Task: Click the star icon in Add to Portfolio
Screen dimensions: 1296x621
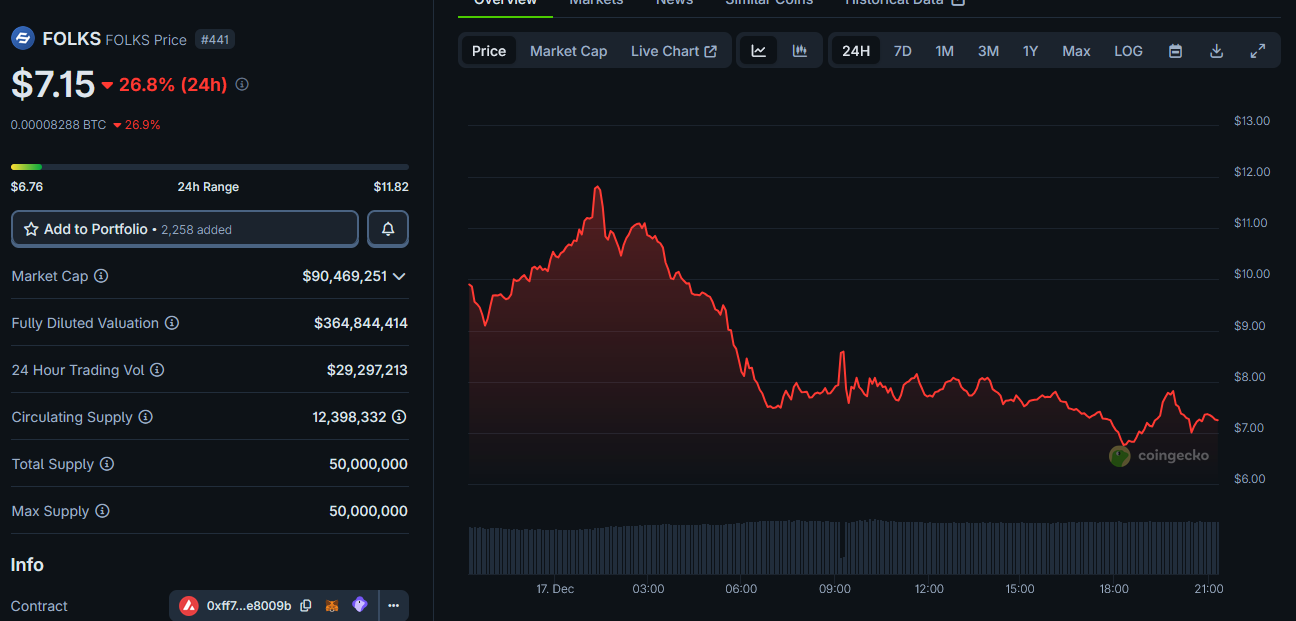Action: point(31,229)
